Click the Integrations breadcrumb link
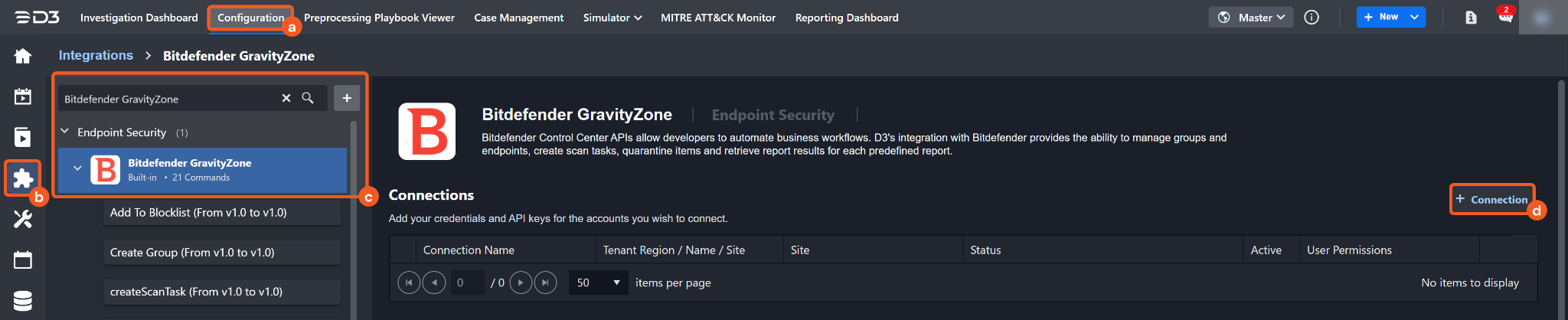The width and height of the screenshot is (1568, 320). click(96, 55)
